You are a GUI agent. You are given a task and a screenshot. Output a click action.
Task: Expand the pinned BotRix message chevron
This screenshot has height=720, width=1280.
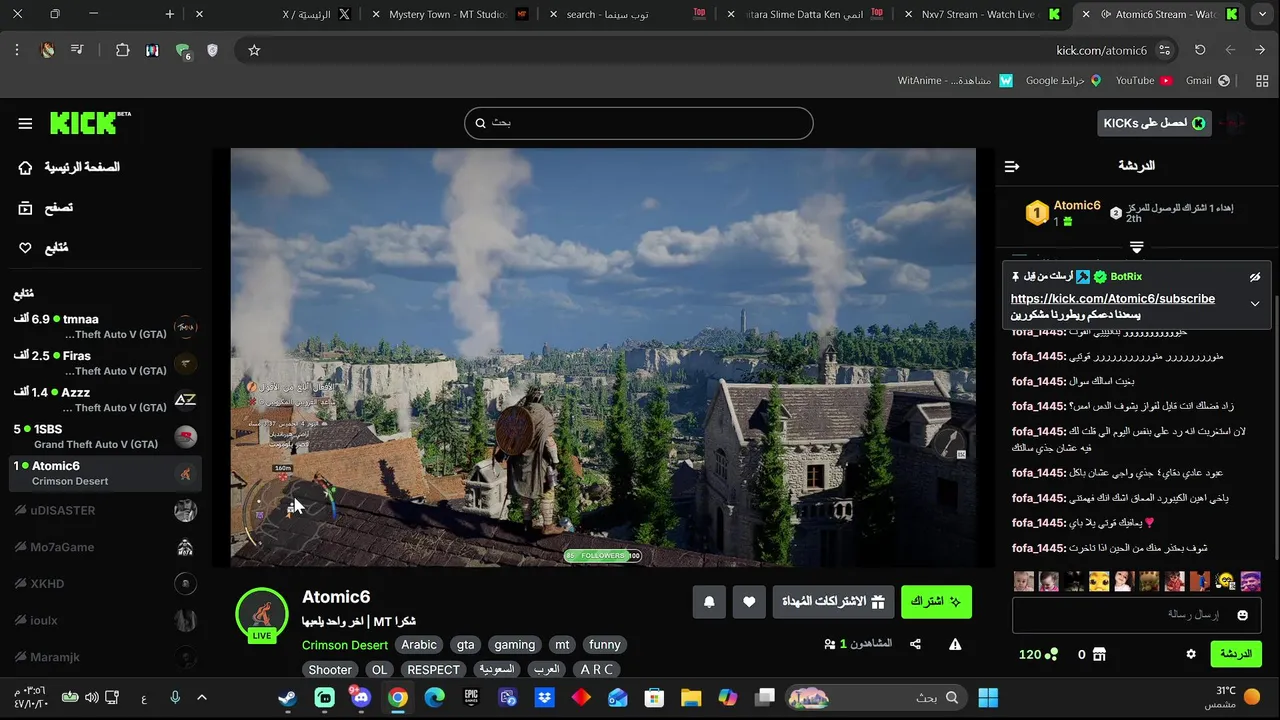(x=1255, y=304)
